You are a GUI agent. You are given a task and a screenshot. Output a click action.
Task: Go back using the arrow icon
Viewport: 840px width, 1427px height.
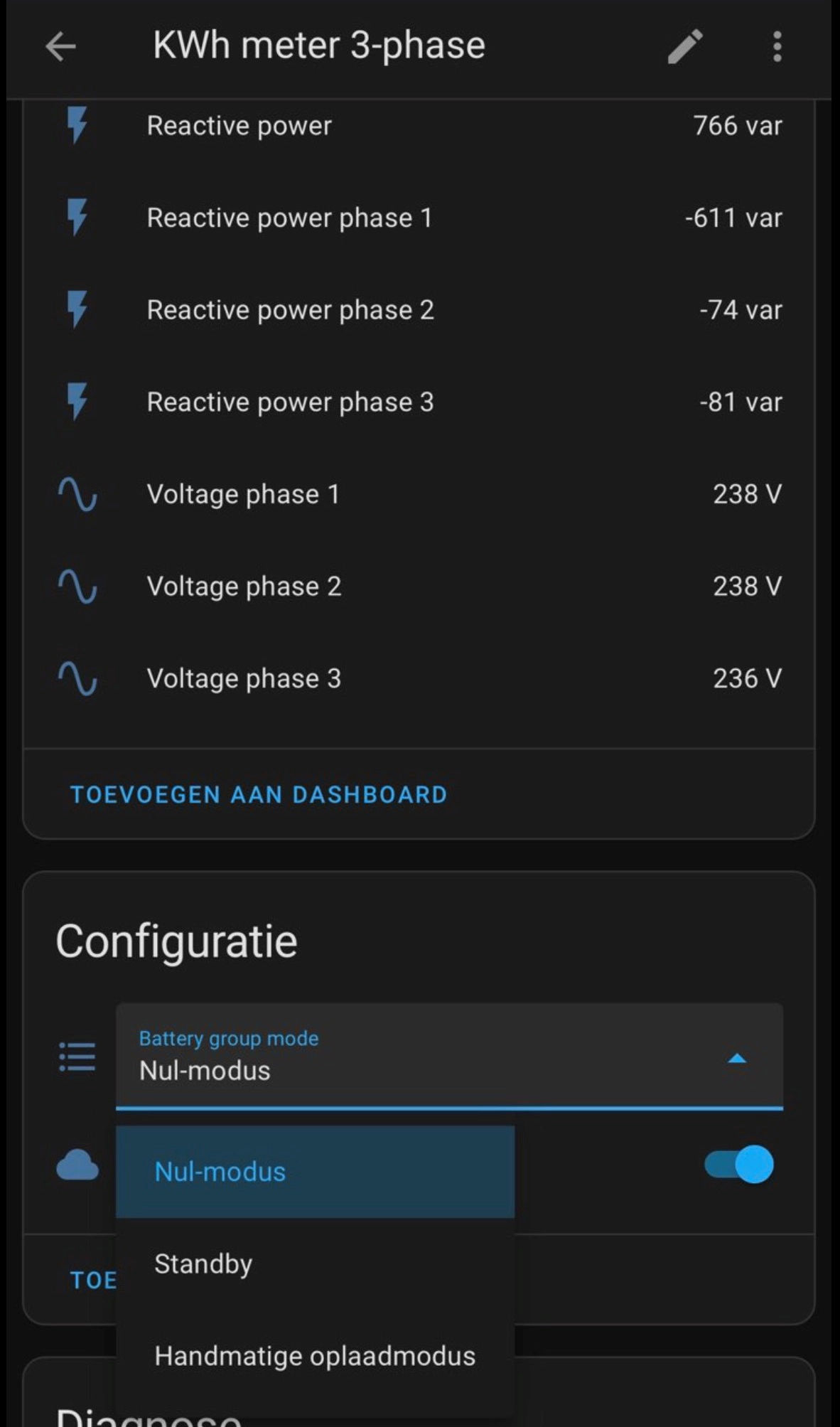click(60, 47)
